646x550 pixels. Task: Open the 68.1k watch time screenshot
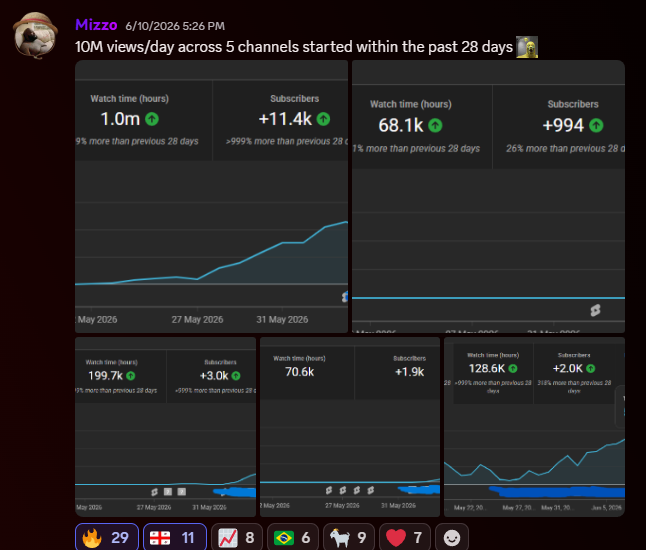tap(488, 197)
